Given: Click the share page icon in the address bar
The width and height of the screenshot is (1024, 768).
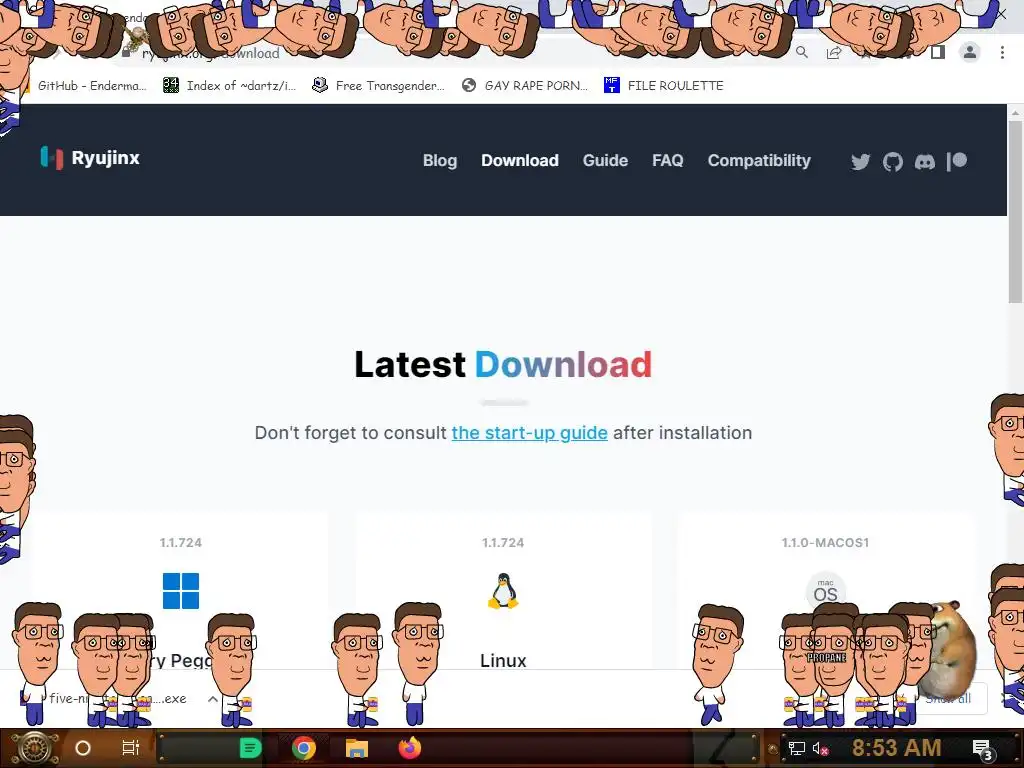Looking at the screenshot, I should [x=834, y=53].
